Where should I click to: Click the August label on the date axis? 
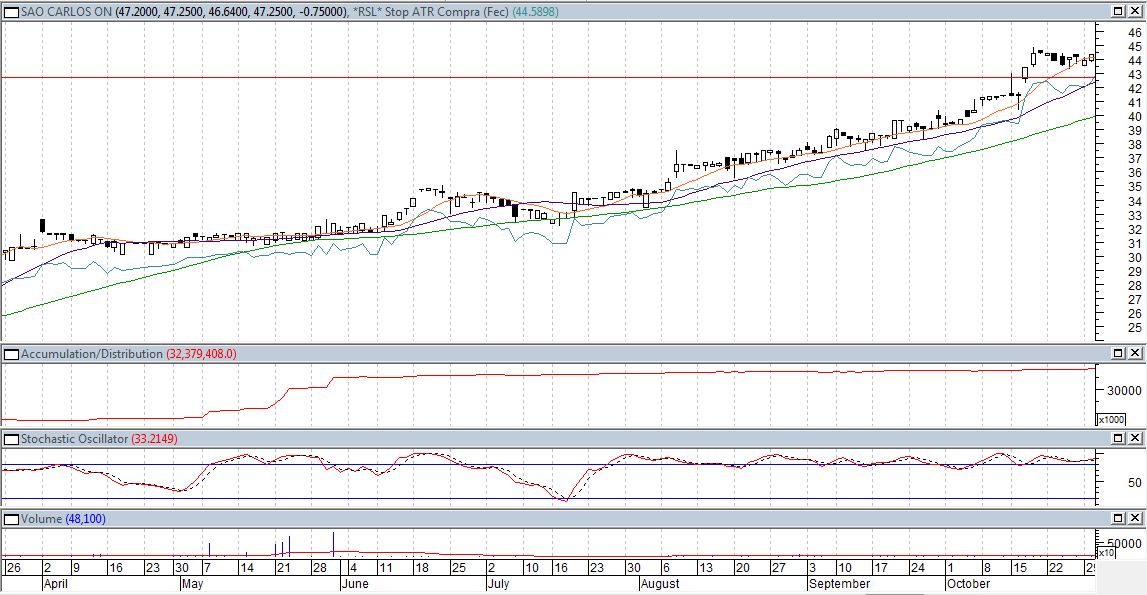click(660, 583)
